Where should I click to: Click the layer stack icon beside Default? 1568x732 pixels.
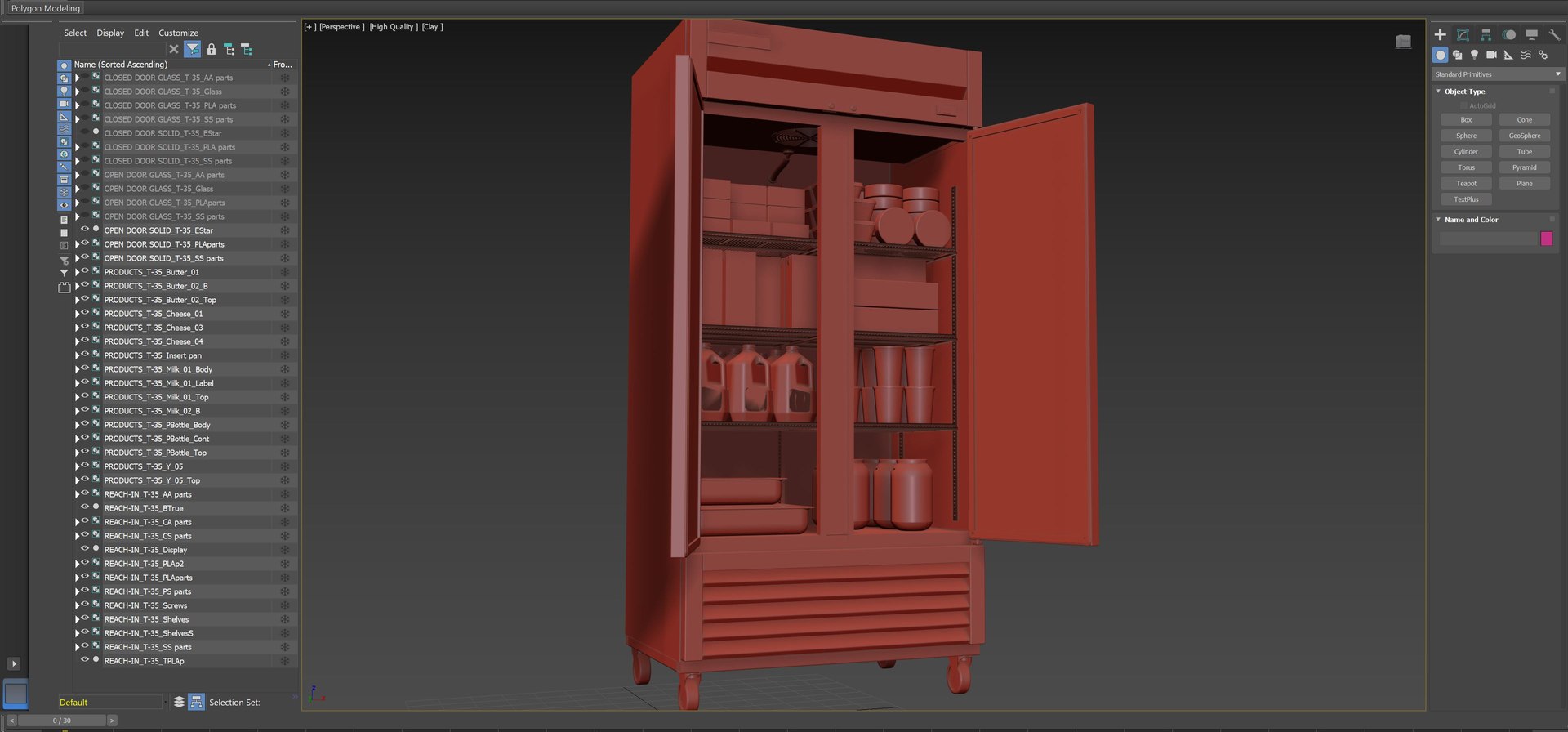point(179,702)
